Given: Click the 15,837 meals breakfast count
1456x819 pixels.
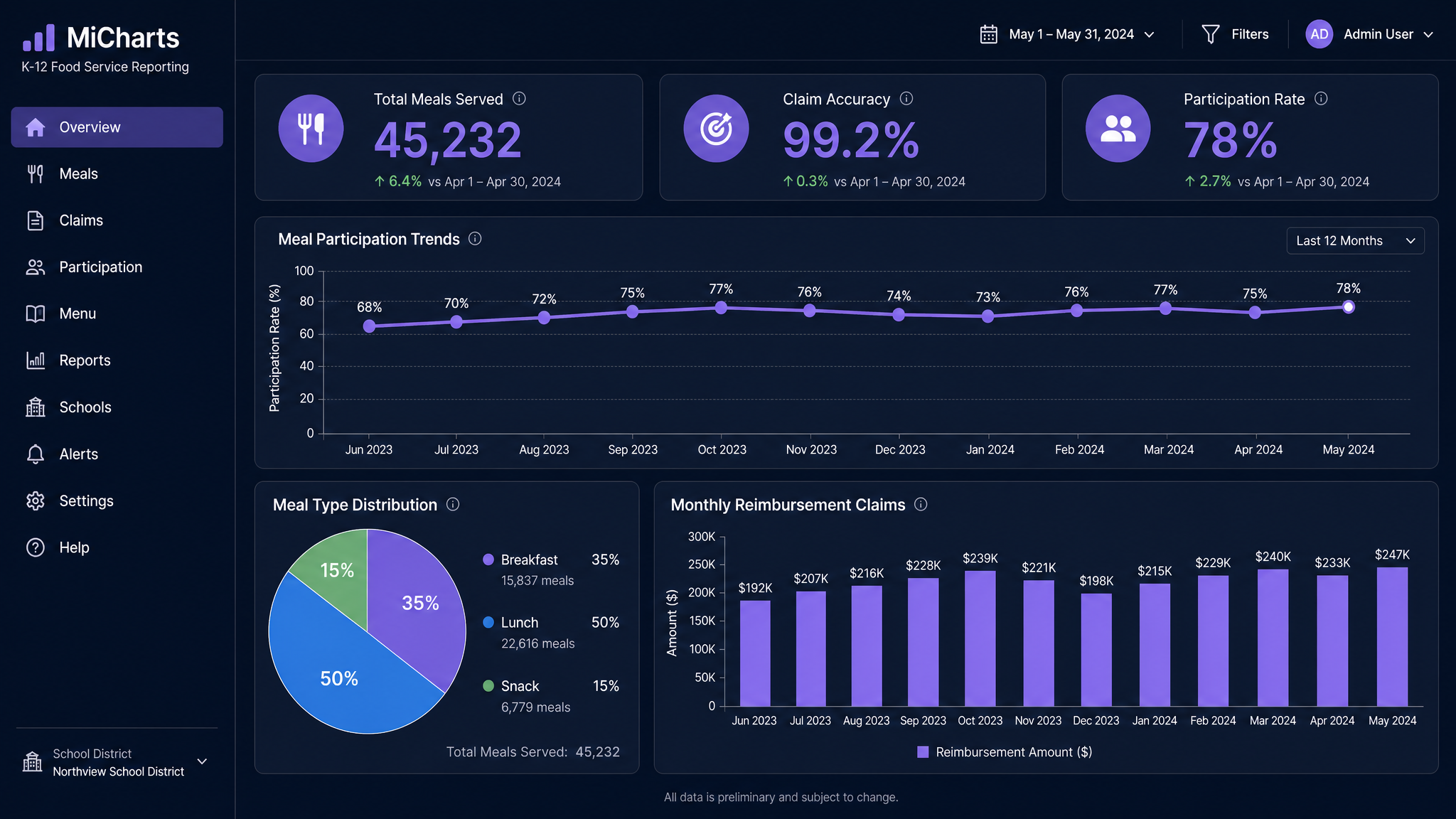Looking at the screenshot, I should pos(537,581).
